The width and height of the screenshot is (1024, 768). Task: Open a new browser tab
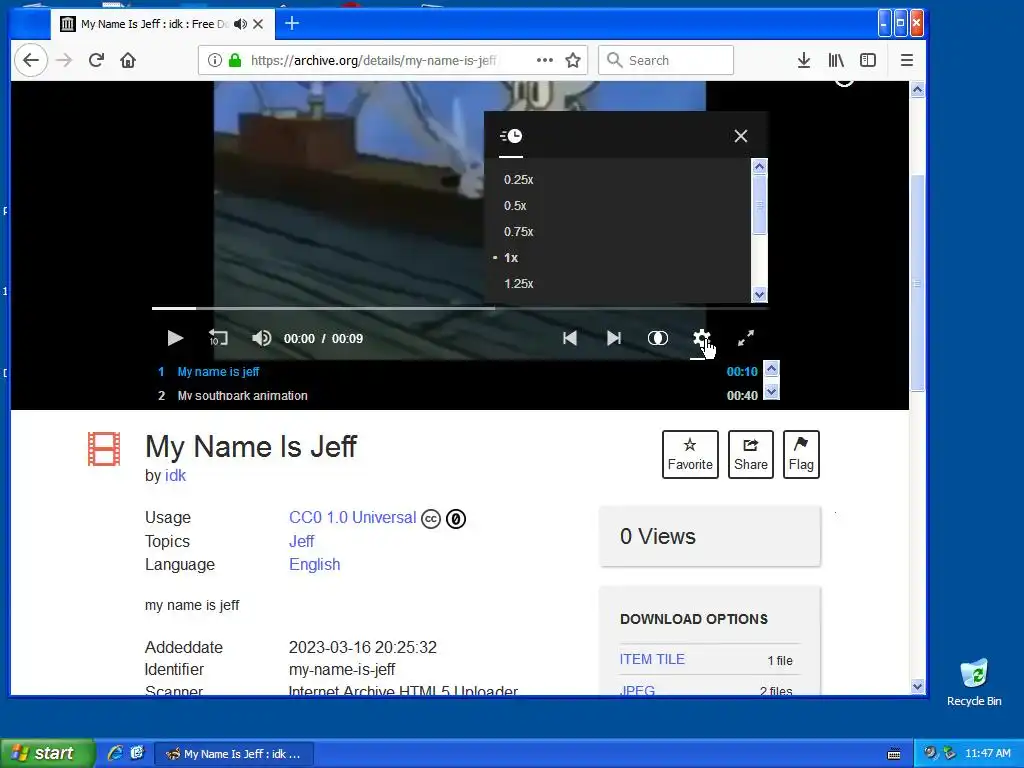coord(292,24)
